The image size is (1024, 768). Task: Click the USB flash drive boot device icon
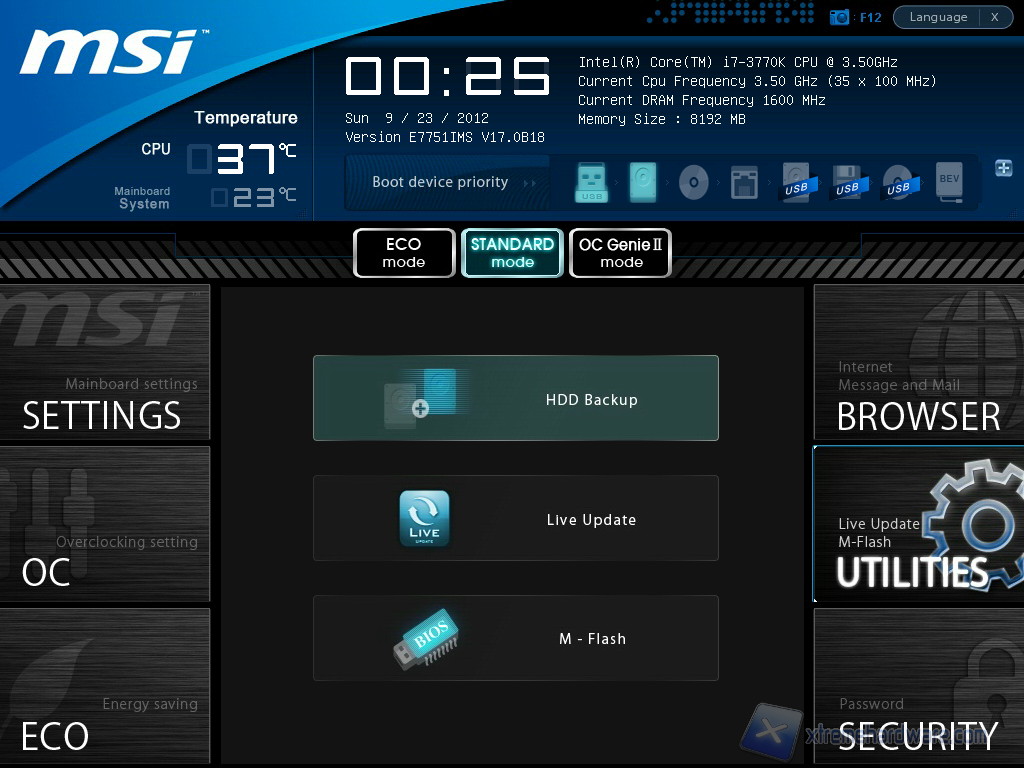(x=591, y=183)
